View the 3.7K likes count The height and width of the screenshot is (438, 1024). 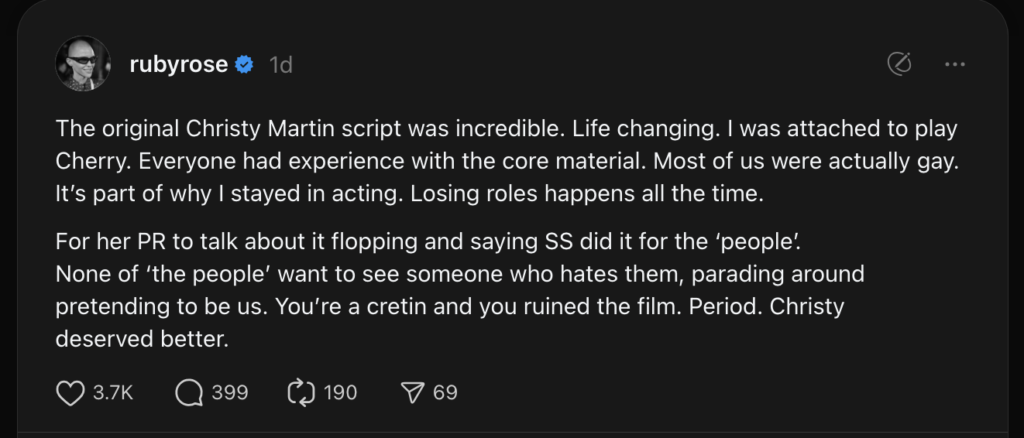(113, 393)
